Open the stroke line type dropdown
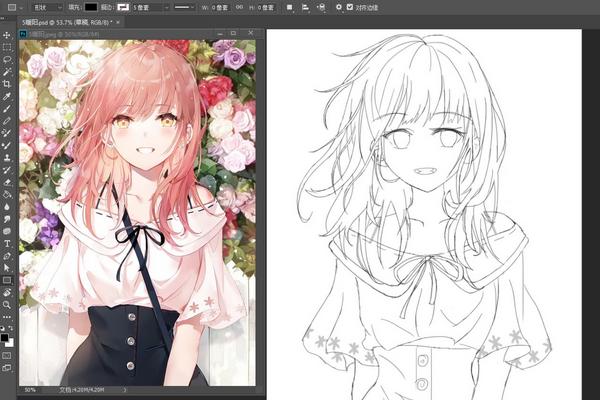 tap(184, 7)
